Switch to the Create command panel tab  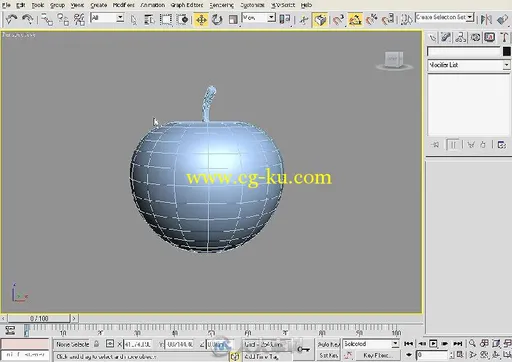[x=432, y=37]
